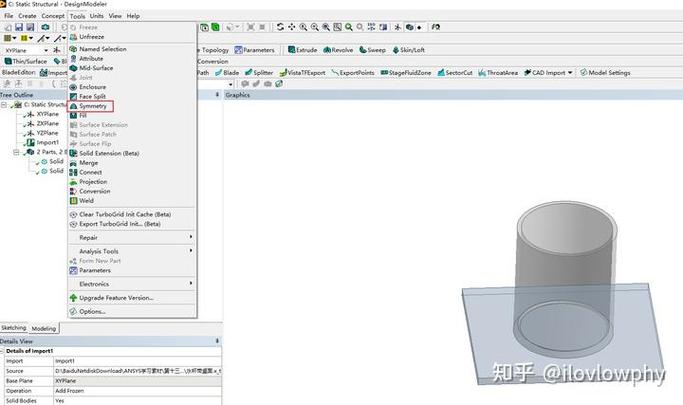The height and width of the screenshot is (405, 683).
Task: Click the SectorCut tool
Action: click(455, 73)
